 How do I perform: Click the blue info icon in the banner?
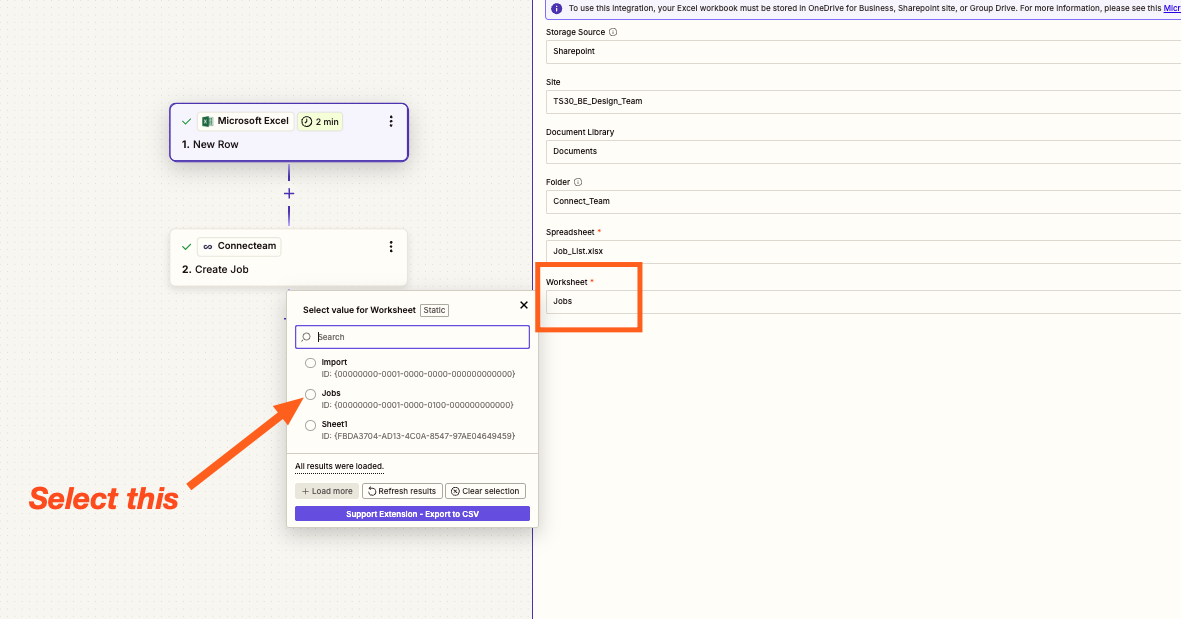click(557, 8)
